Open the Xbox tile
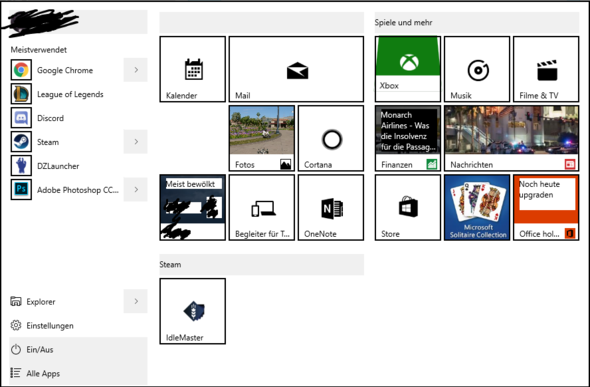This screenshot has width=590, height=387. [408, 69]
